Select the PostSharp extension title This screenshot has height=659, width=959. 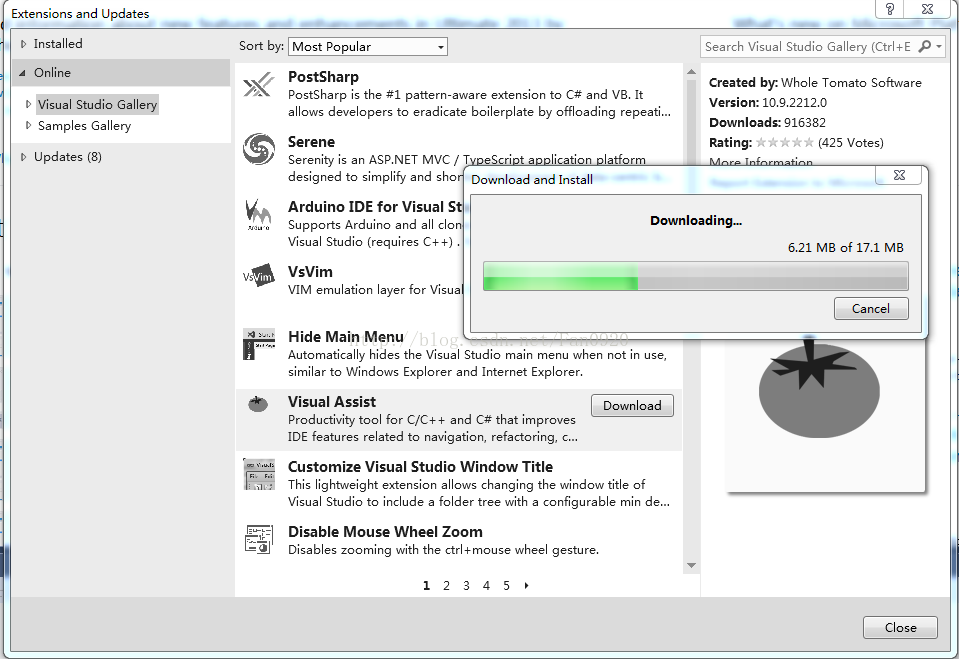click(324, 77)
